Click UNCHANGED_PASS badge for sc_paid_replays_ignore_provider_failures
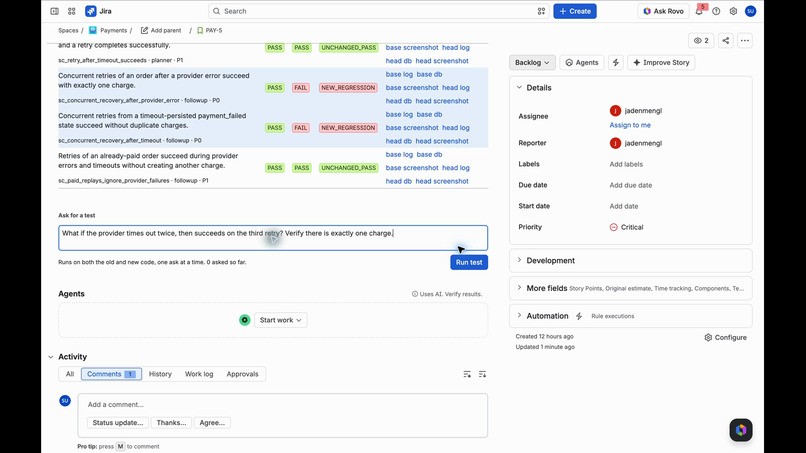 pyautogui.click(x=348, y=168)
